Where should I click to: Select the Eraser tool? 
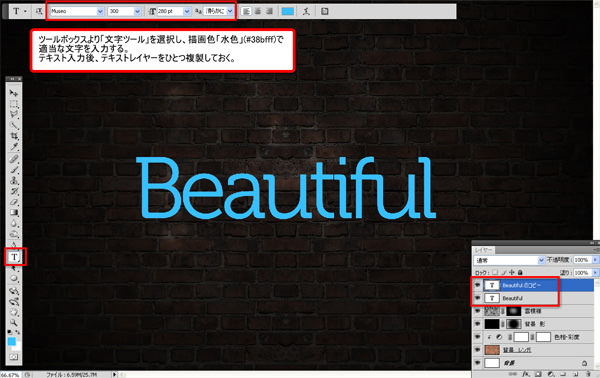pyautogui.click(x=14, y=202)
